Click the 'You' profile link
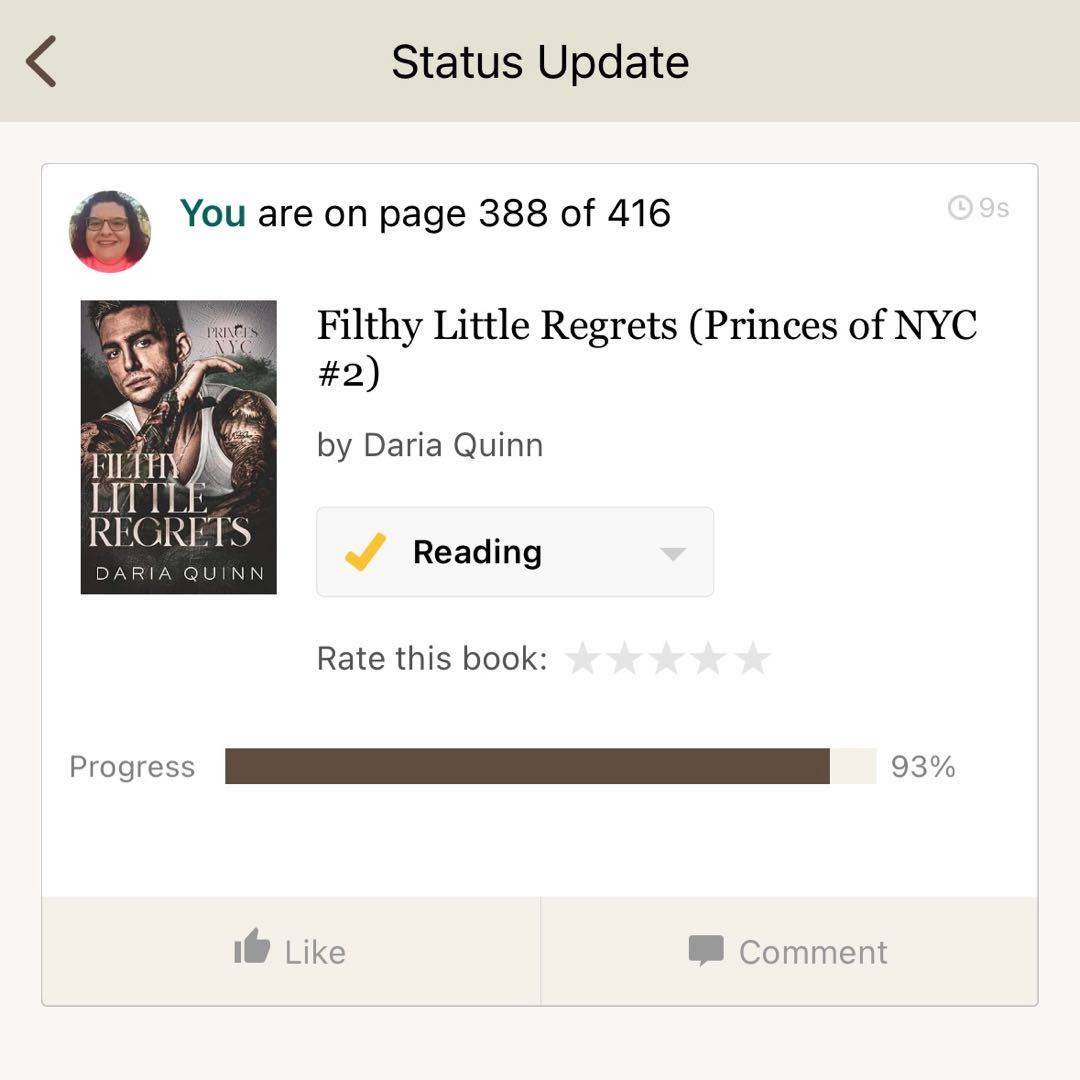 click(x=212, y=213)
